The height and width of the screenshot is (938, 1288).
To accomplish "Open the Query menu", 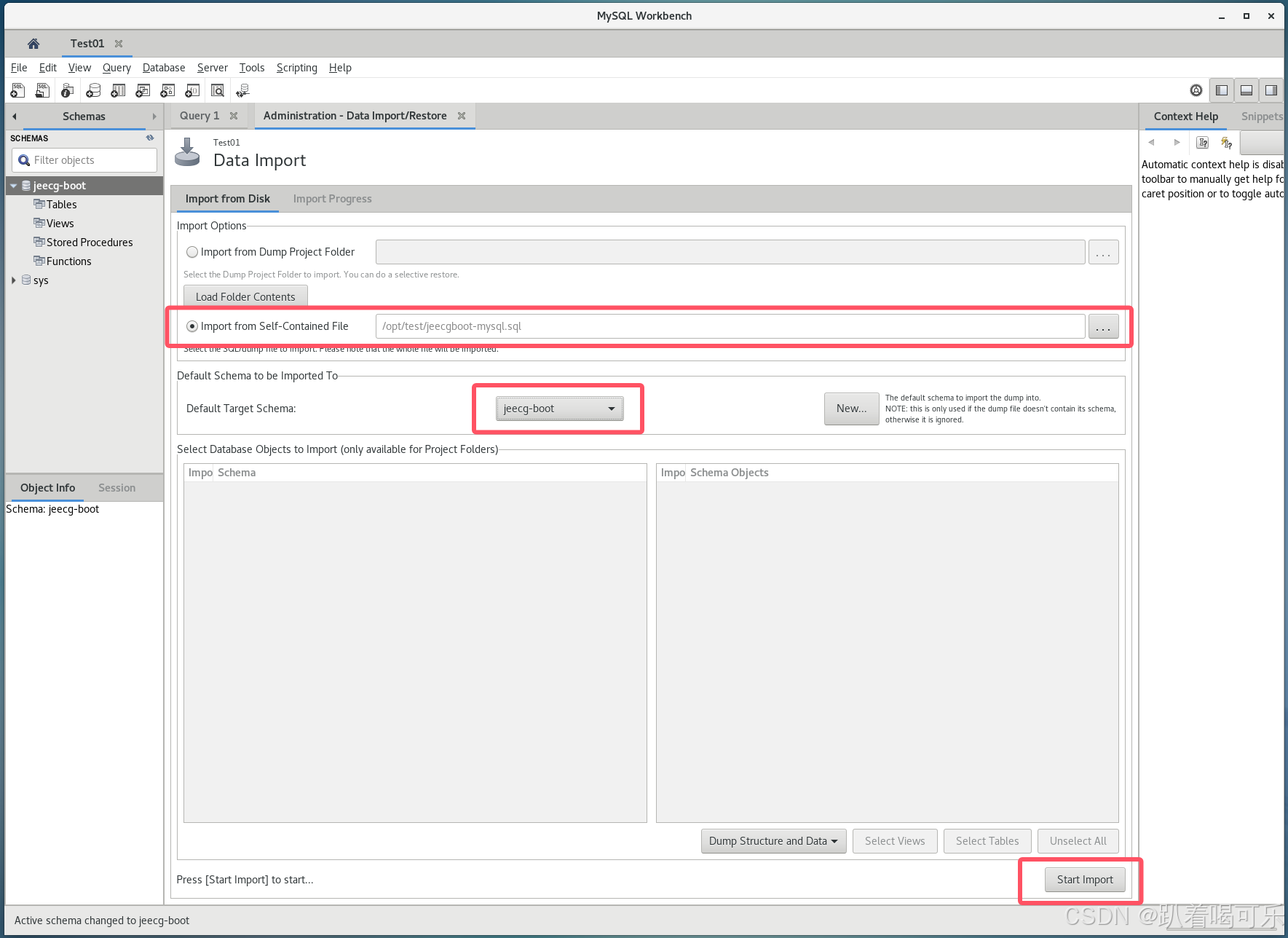I will point(116,68).
